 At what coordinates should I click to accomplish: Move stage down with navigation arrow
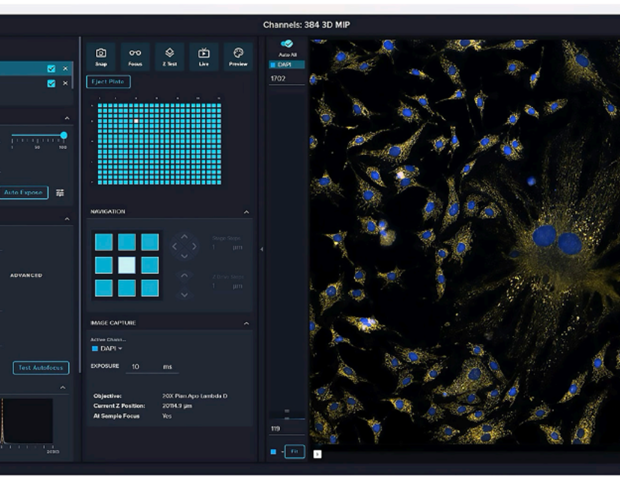pos(184,256)
